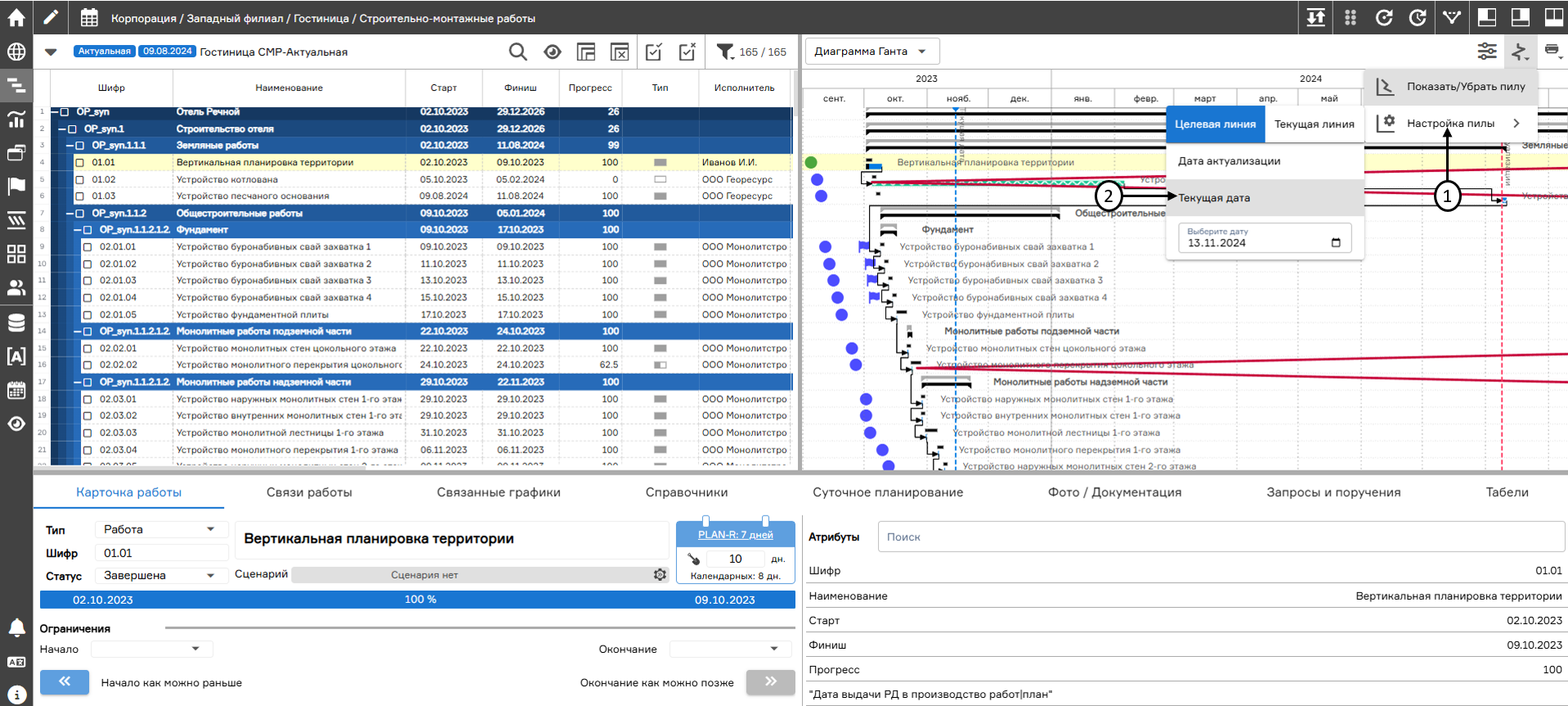The image size is (1568, 706).
Task: Tick the checkbox of row 02.01.01
Action: 88,247
